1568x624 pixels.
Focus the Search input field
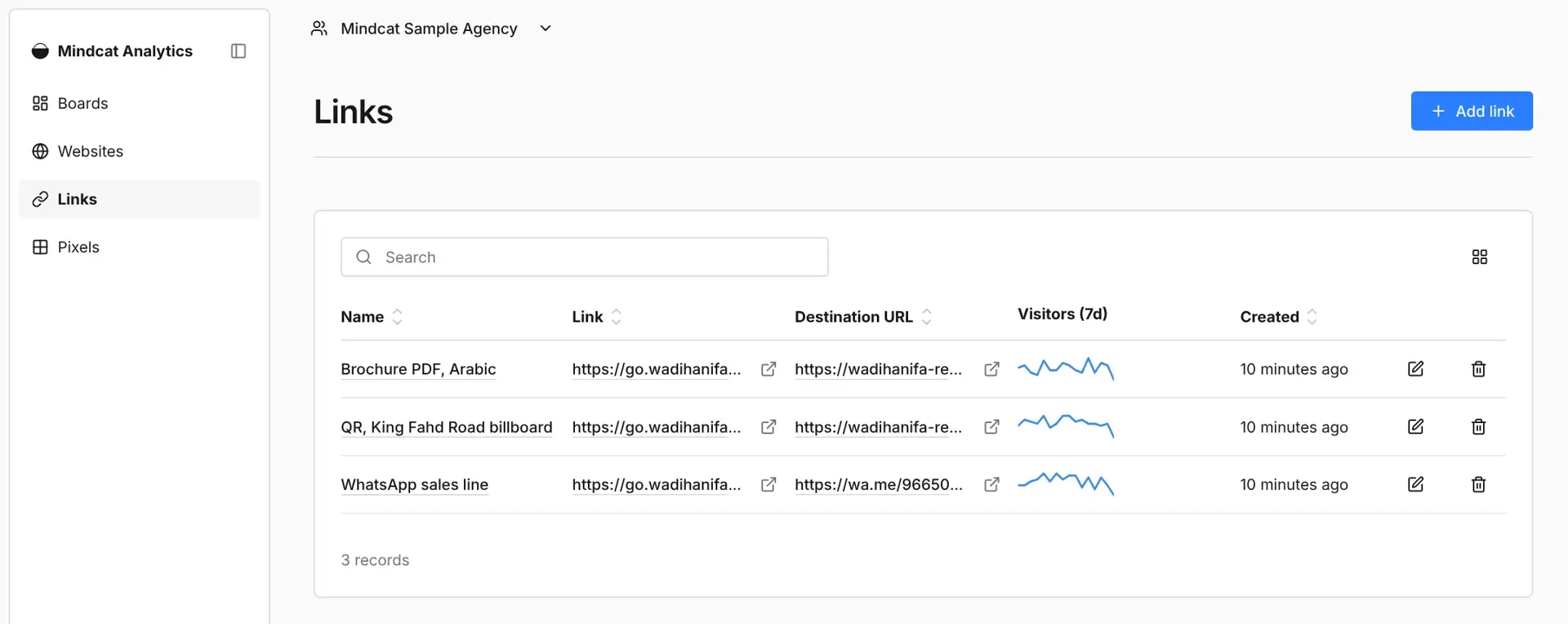tap(585, 257)
